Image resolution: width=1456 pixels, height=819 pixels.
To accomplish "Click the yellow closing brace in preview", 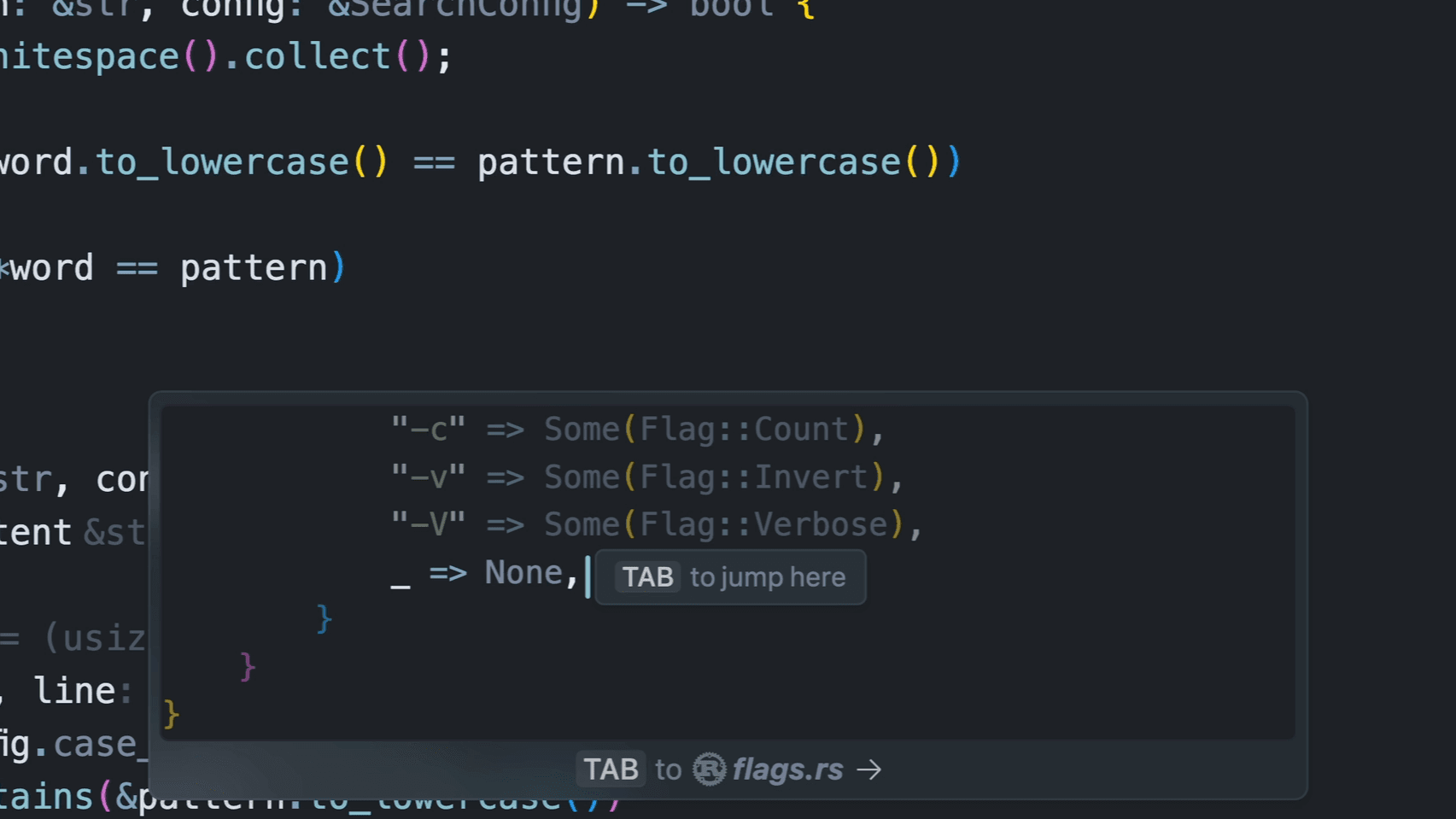I will point(171,714).
